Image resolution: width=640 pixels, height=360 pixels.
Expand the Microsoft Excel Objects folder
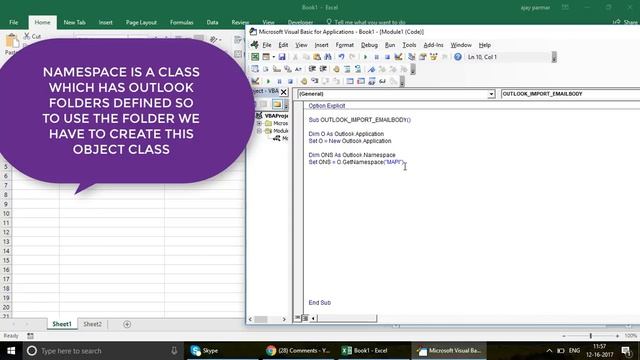coord(259,123)
